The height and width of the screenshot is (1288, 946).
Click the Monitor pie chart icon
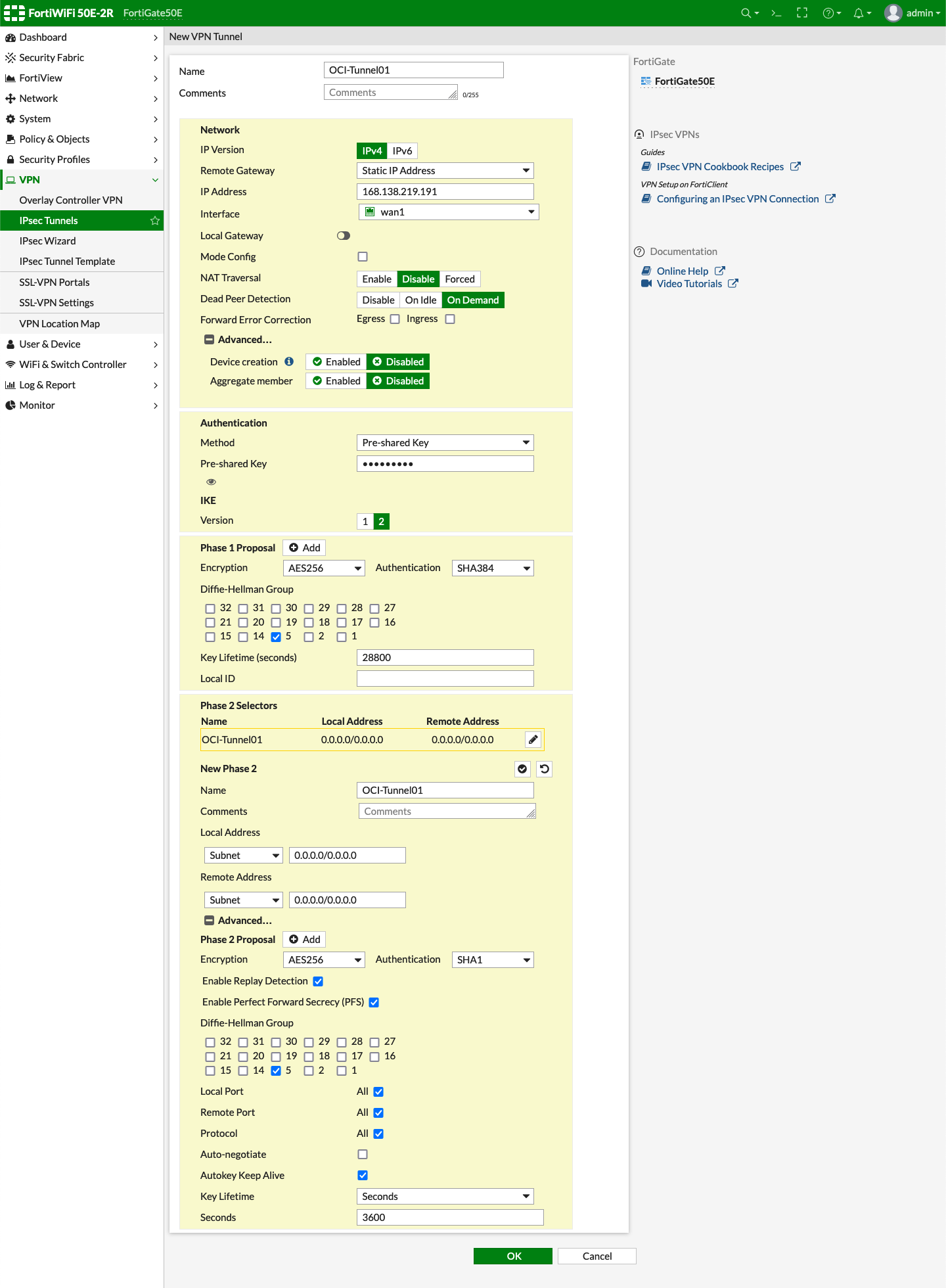point(11,405)
